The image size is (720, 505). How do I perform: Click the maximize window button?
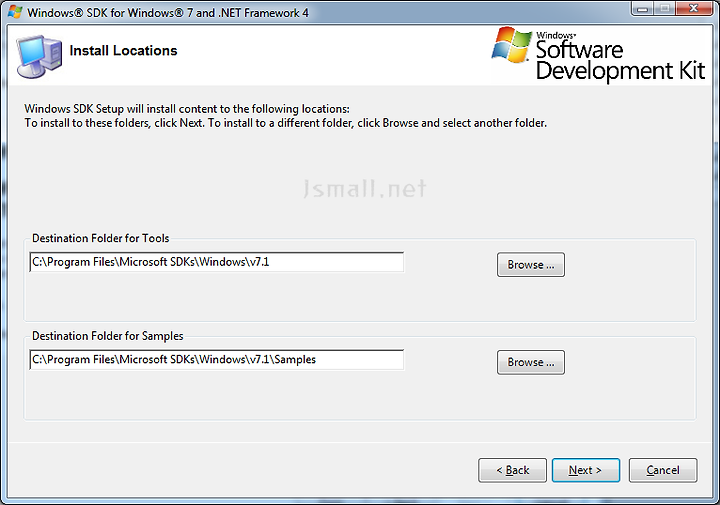tap(664, 9)
